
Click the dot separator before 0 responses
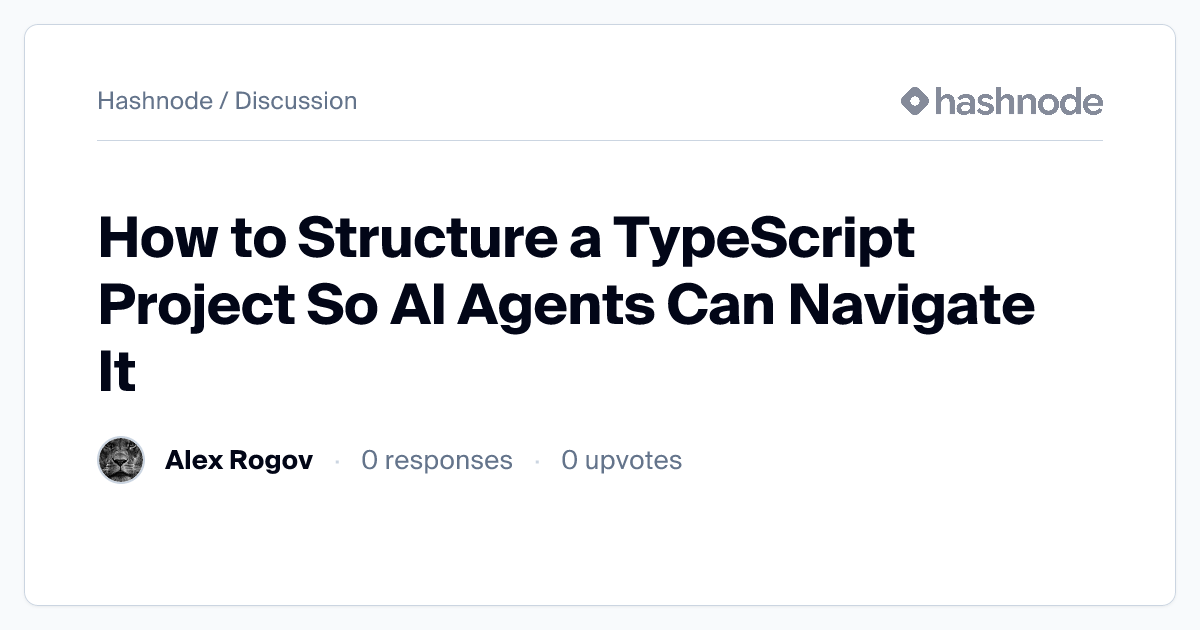pos(337,461)
